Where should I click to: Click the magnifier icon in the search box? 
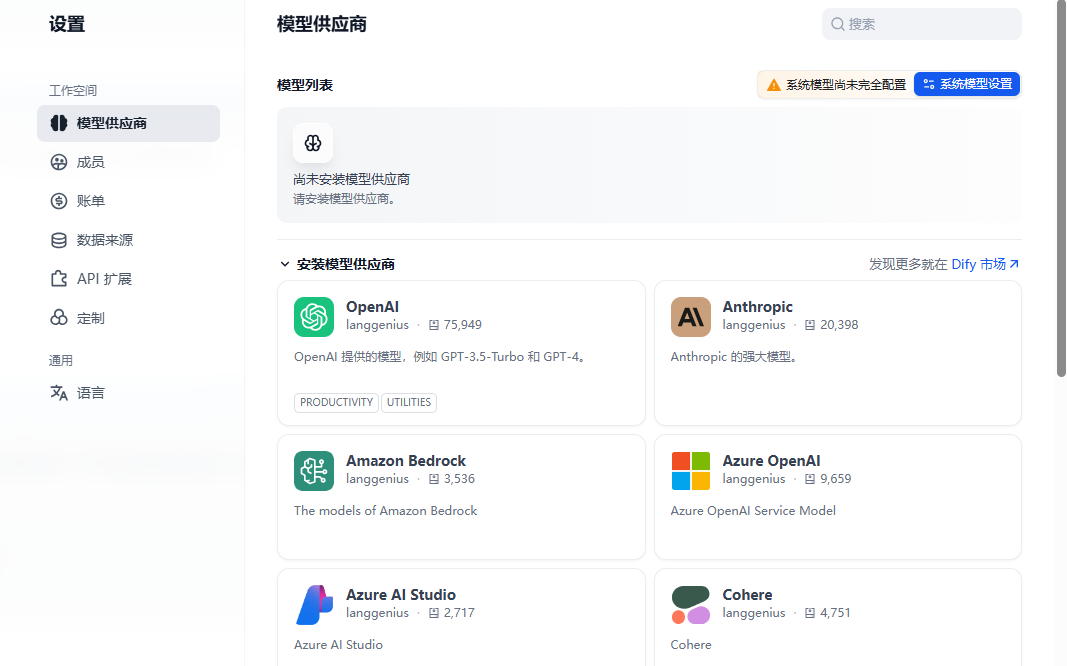coord(838,24)
